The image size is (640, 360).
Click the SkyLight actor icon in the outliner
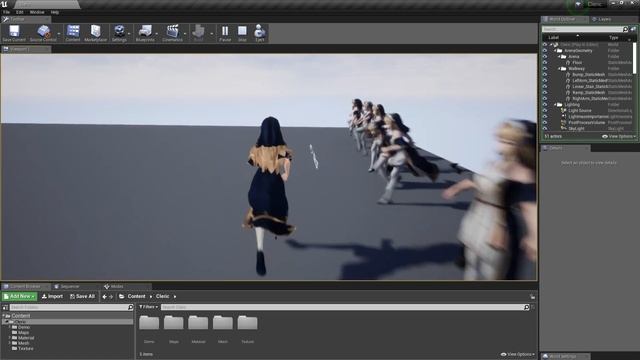[x=564, y=129]
